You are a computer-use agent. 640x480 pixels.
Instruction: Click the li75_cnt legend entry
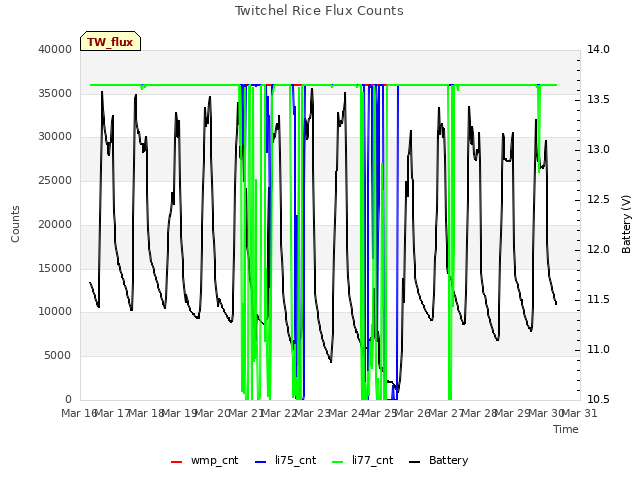click(x=285, y=460)
